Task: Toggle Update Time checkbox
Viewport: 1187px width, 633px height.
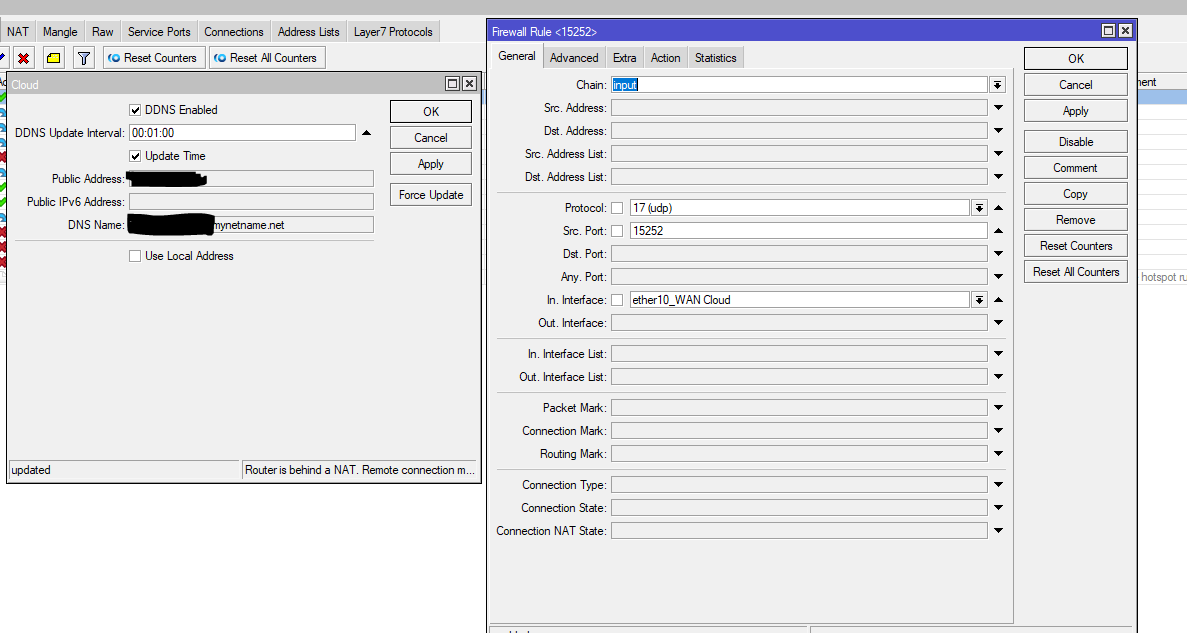Action: click(135, 156)
